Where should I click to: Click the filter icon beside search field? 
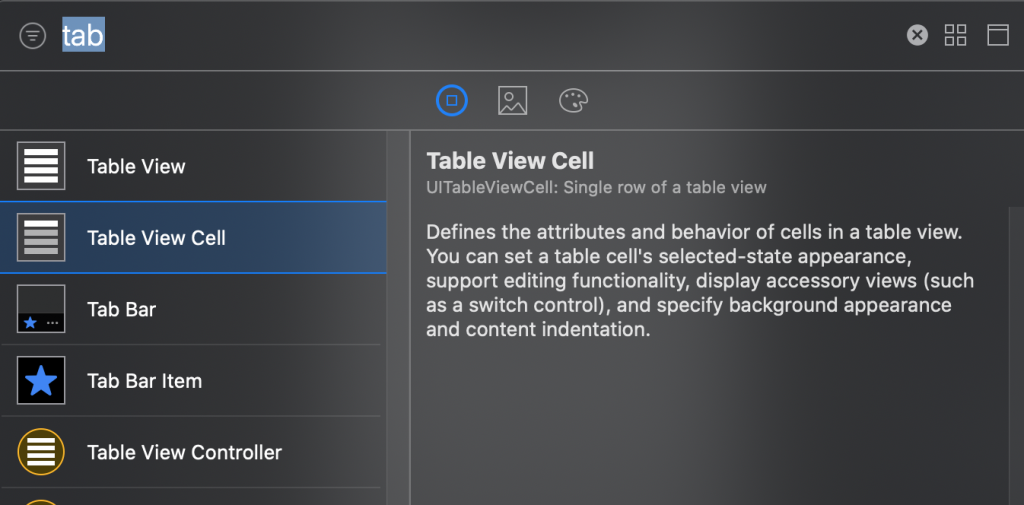33,36
